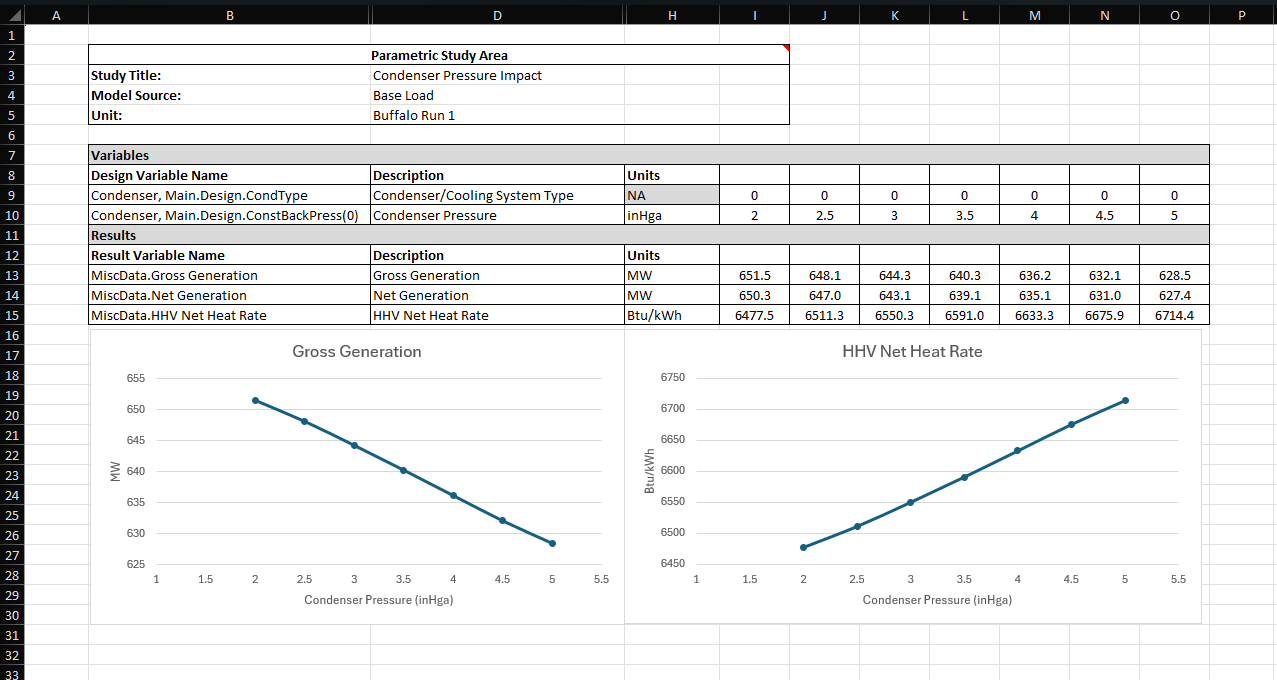The image size is (1277, 680).
Task: Select the 'inHga' units cell
Action: click(x=672, y=215)
